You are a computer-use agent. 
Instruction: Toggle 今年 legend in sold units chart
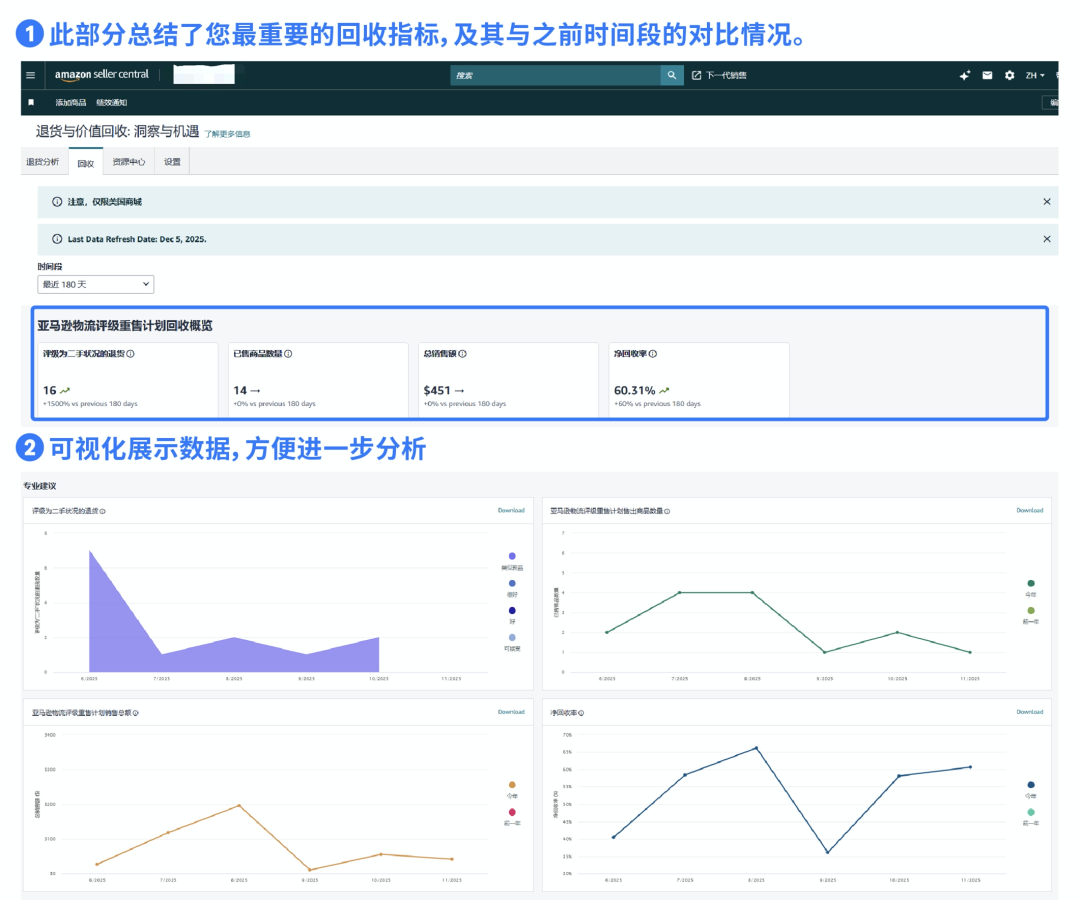point(1031,583)
